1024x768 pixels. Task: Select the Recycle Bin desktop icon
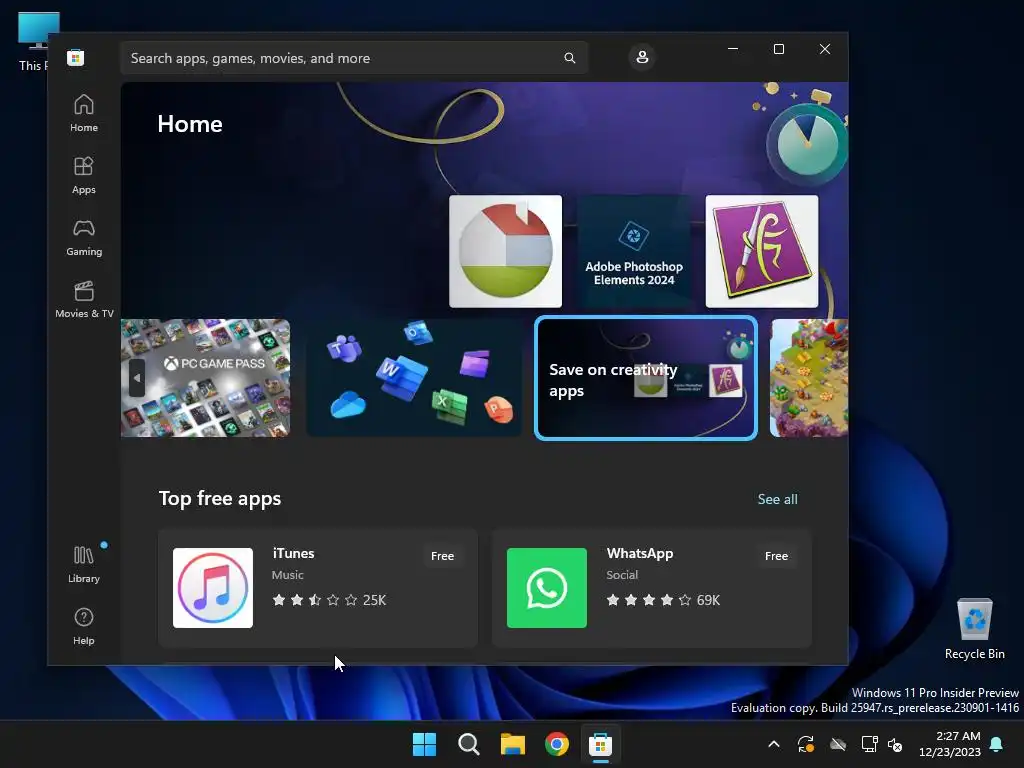(x=974, y=629)
